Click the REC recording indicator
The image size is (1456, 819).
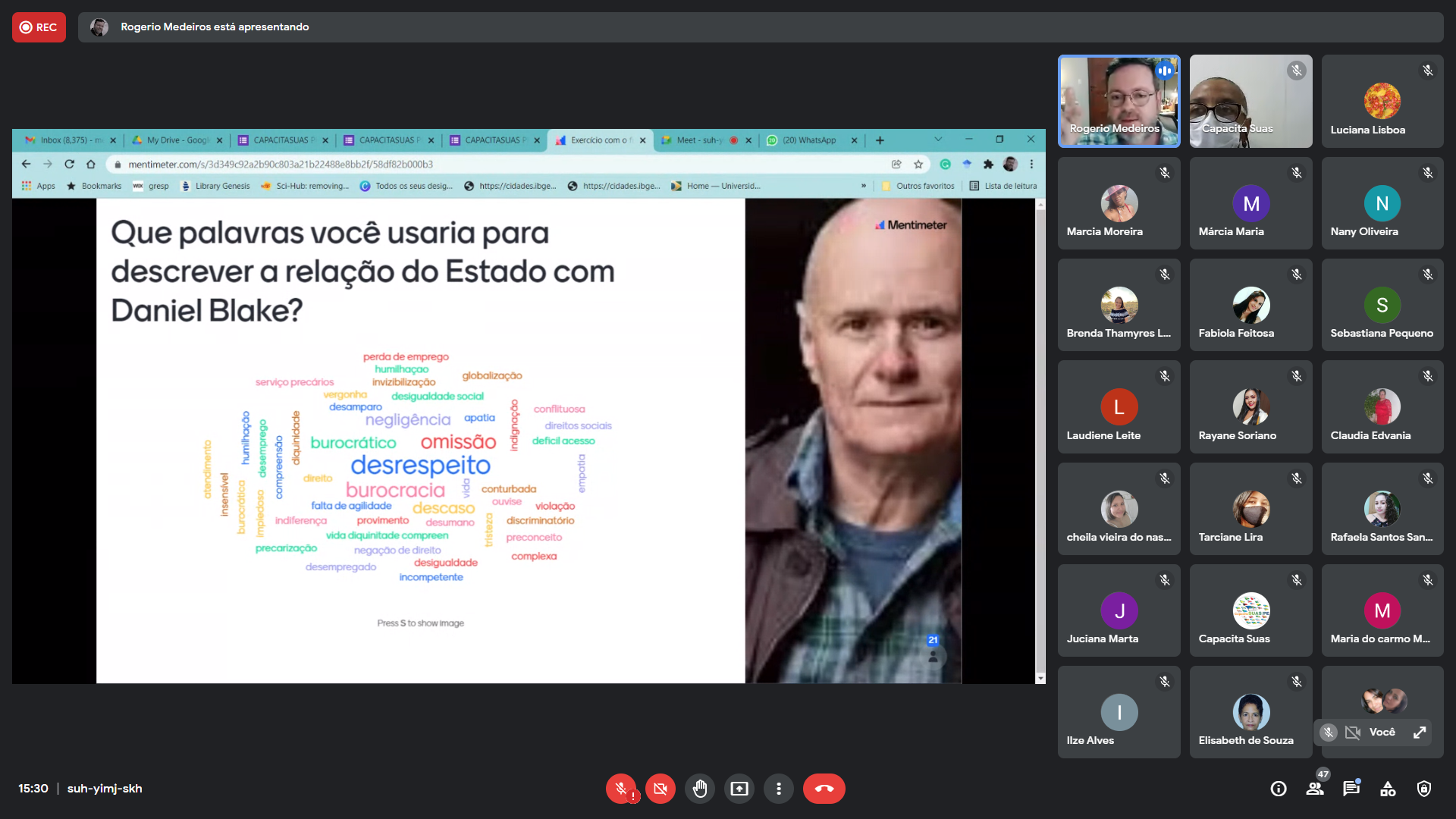[39, 27]
